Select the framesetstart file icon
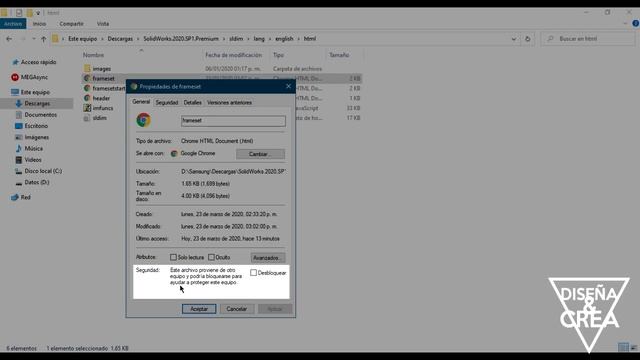The height and width of the screenshot is (360, 640). (x=87, y=88)
